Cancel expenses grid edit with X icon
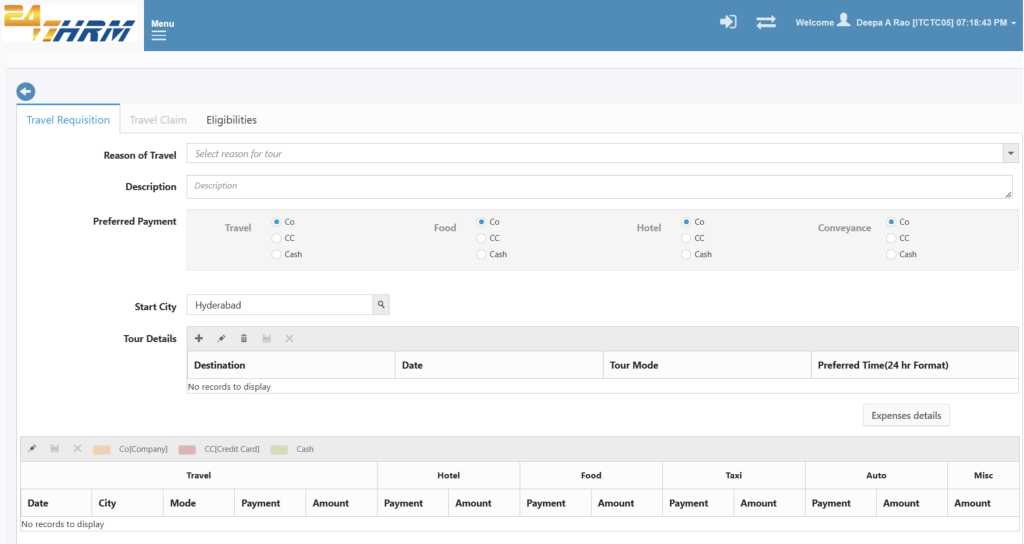 point(77,449)
